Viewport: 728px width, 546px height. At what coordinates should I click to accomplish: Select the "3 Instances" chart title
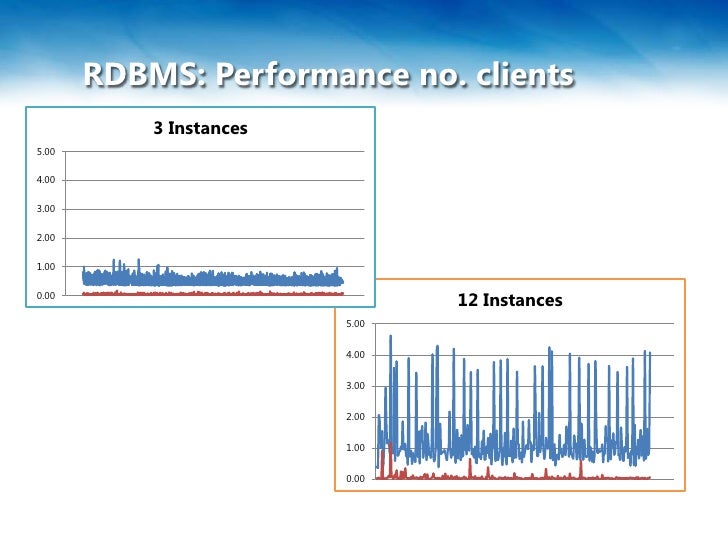201,128
